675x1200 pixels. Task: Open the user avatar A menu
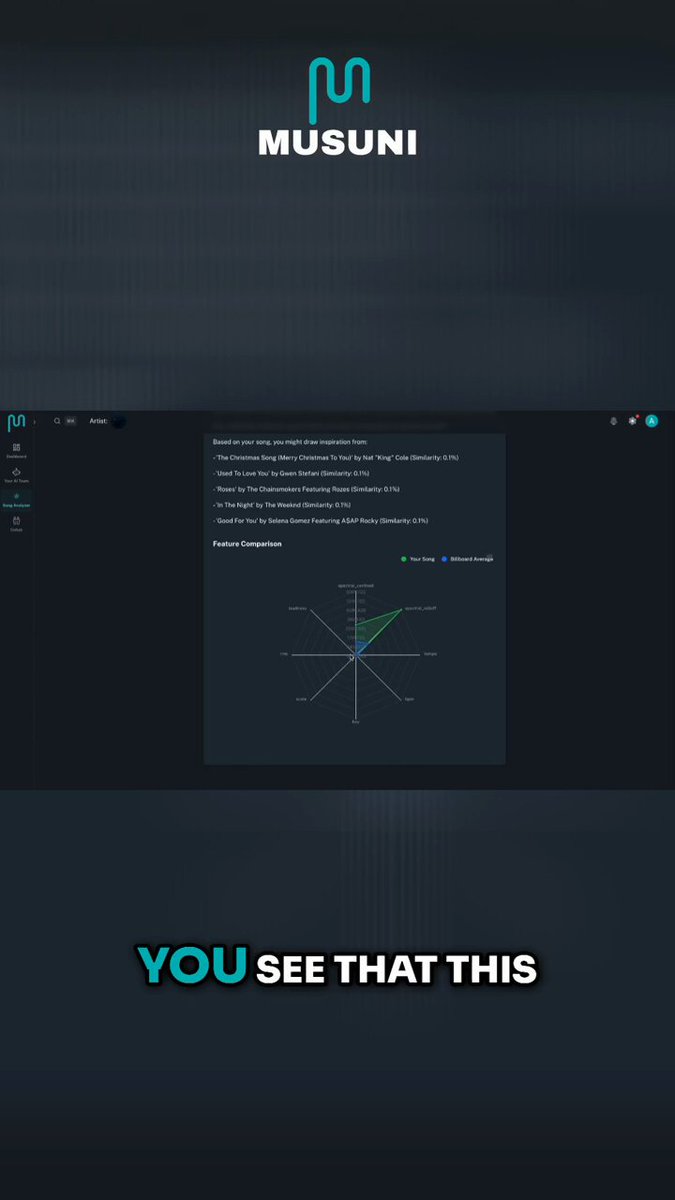(x=652, y=421)
